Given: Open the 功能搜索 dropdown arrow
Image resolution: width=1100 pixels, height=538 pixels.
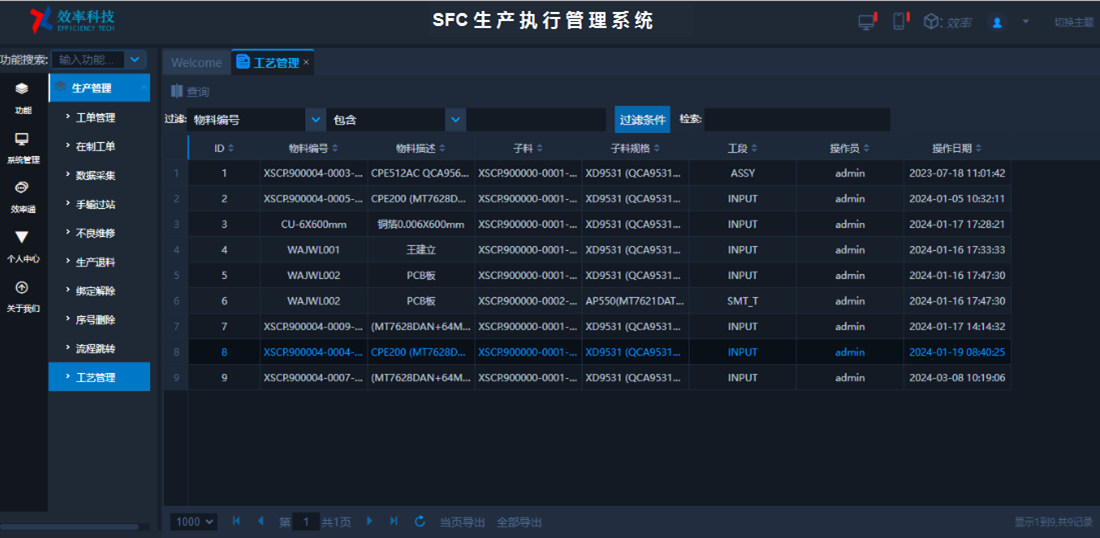Looking at the screenshot, I should pyautogui.click(x=135, y=60).
